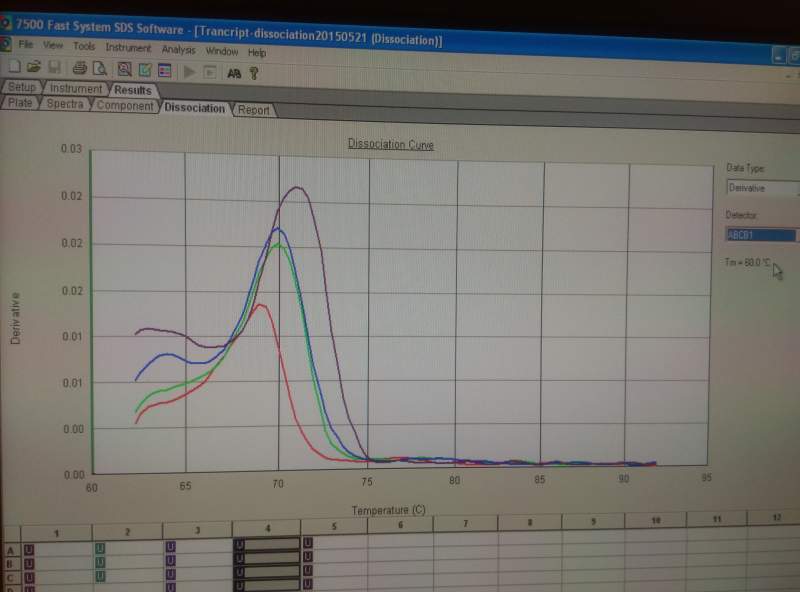Viewport: 800px width, 592px height.
Task: Click the Tm = 88.0 °C readout
Action: [x=747, y=262]
